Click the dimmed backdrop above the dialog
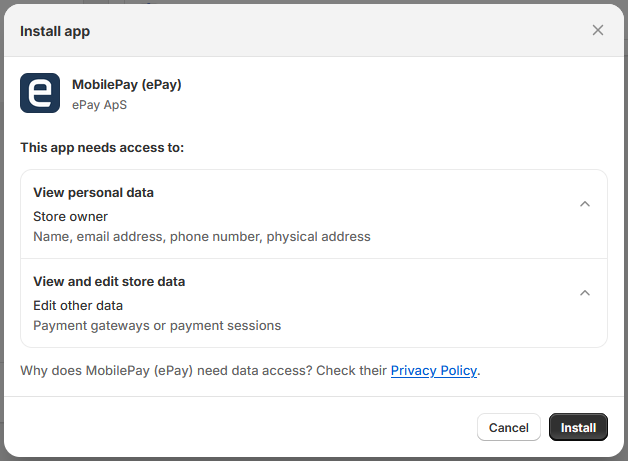Screen dimensions: 628x461 (x=300, y=2)
